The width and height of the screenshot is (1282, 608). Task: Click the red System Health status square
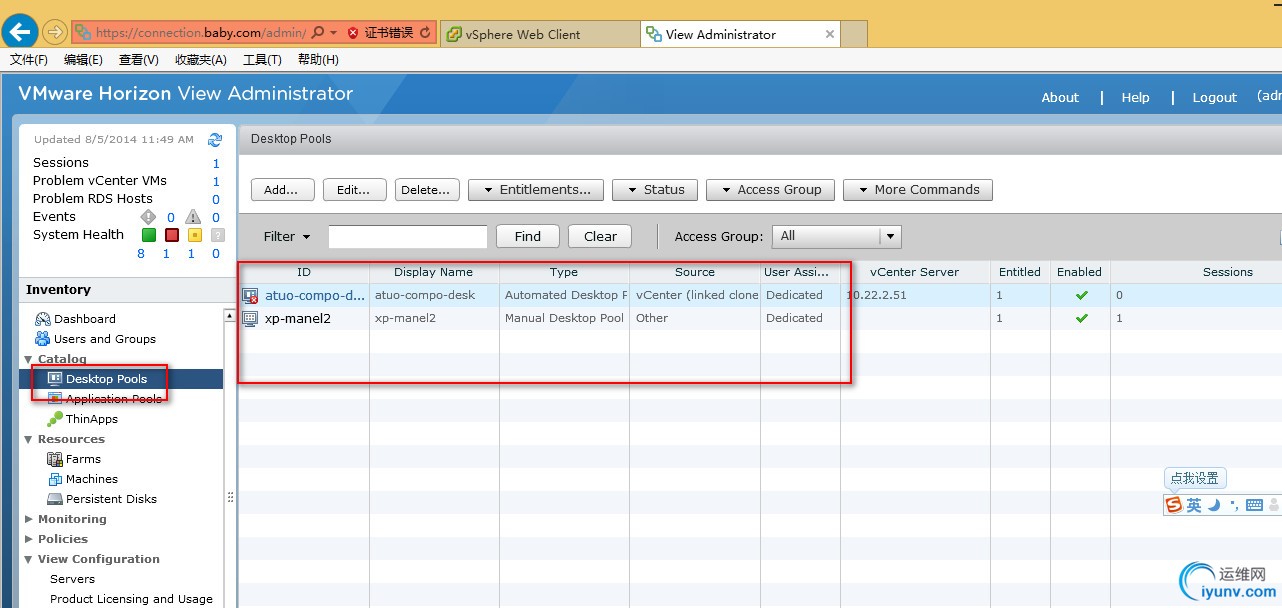pos(171,235)
